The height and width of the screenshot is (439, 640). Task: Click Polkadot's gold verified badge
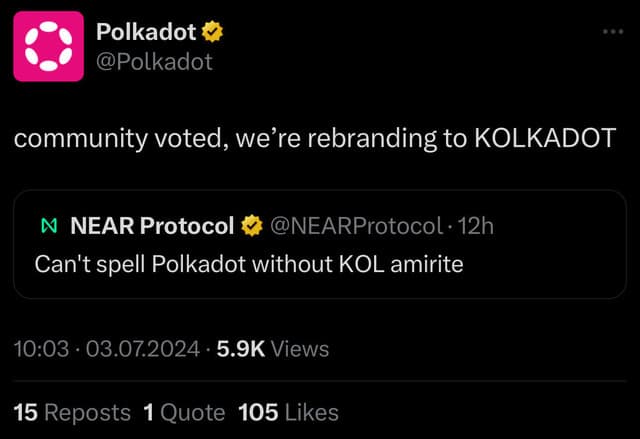coord(212,32)
